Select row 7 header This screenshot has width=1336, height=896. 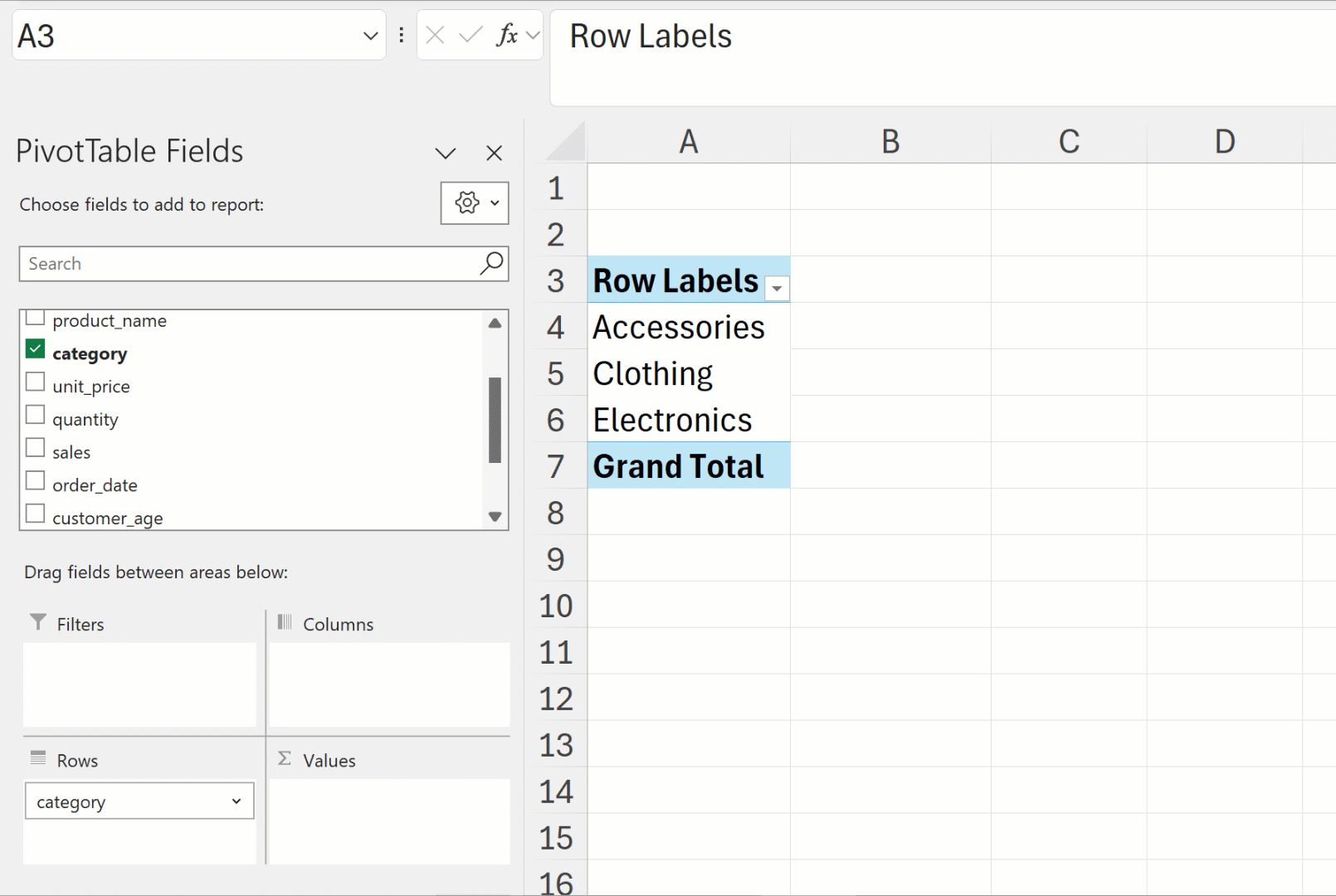(555, 466)
